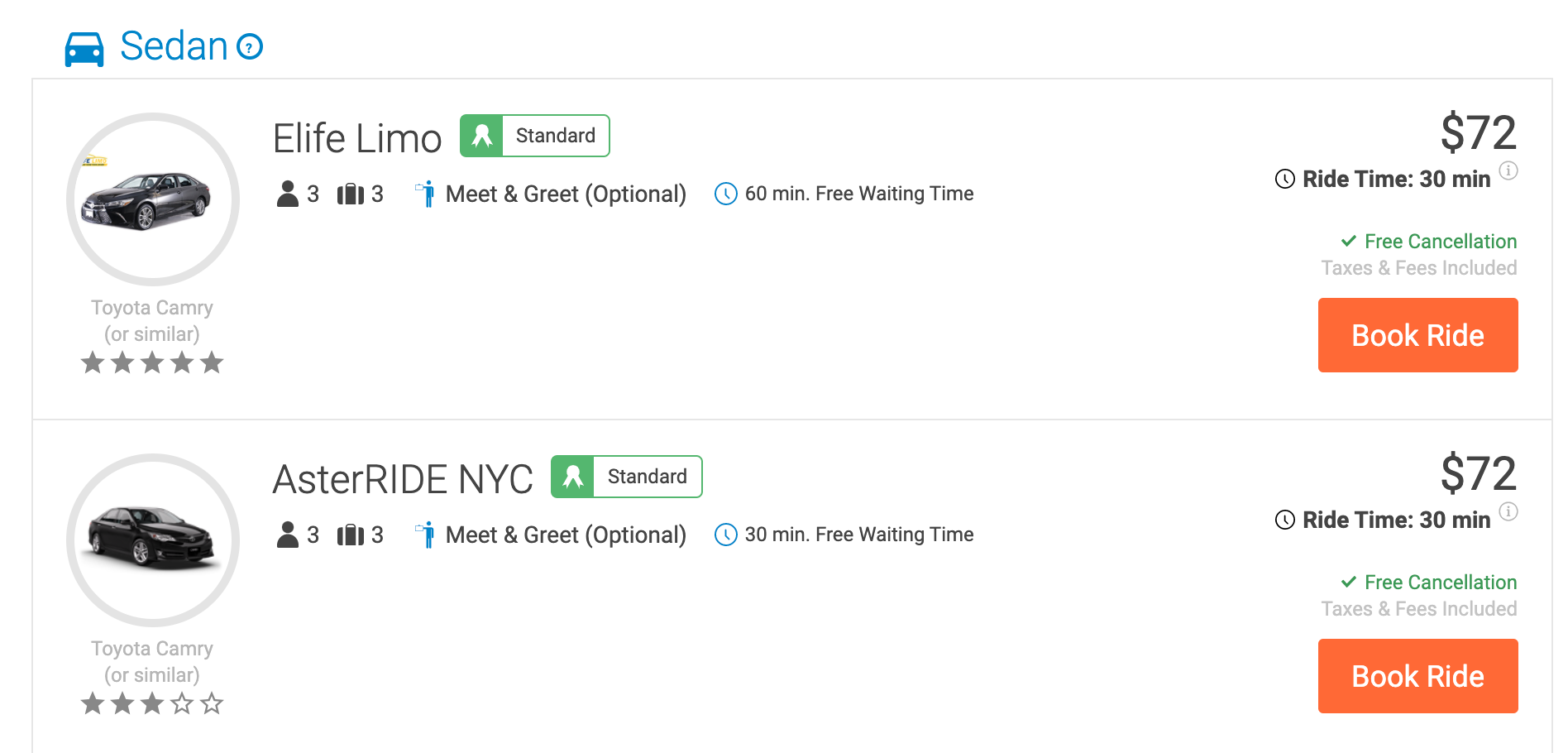Open the Sedan help question mark icon

point(250,46)
